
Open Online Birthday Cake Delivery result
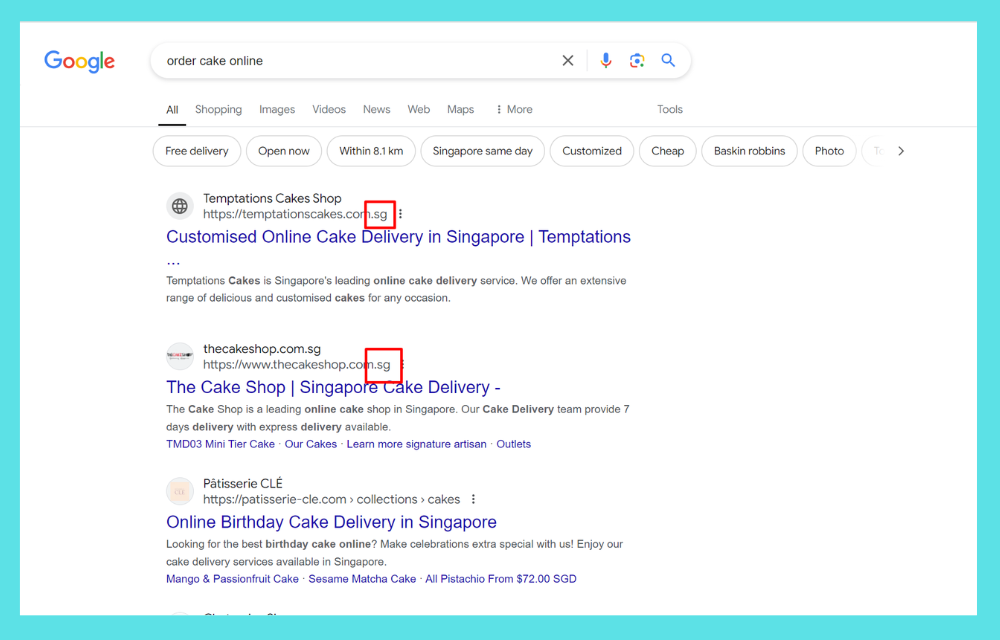(331, 522)
